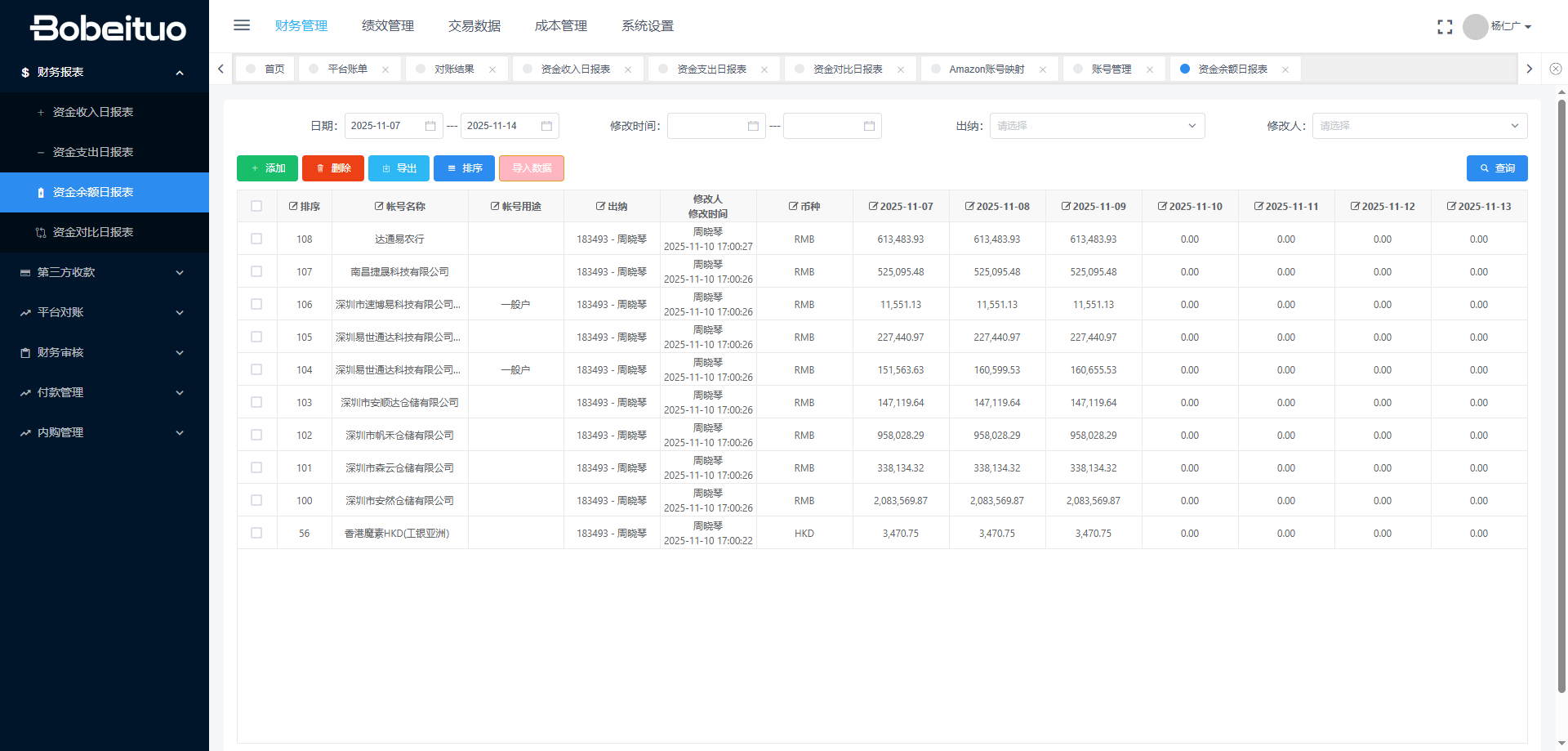
Task: Click the green 添加 button
Action: pos(267,168)
